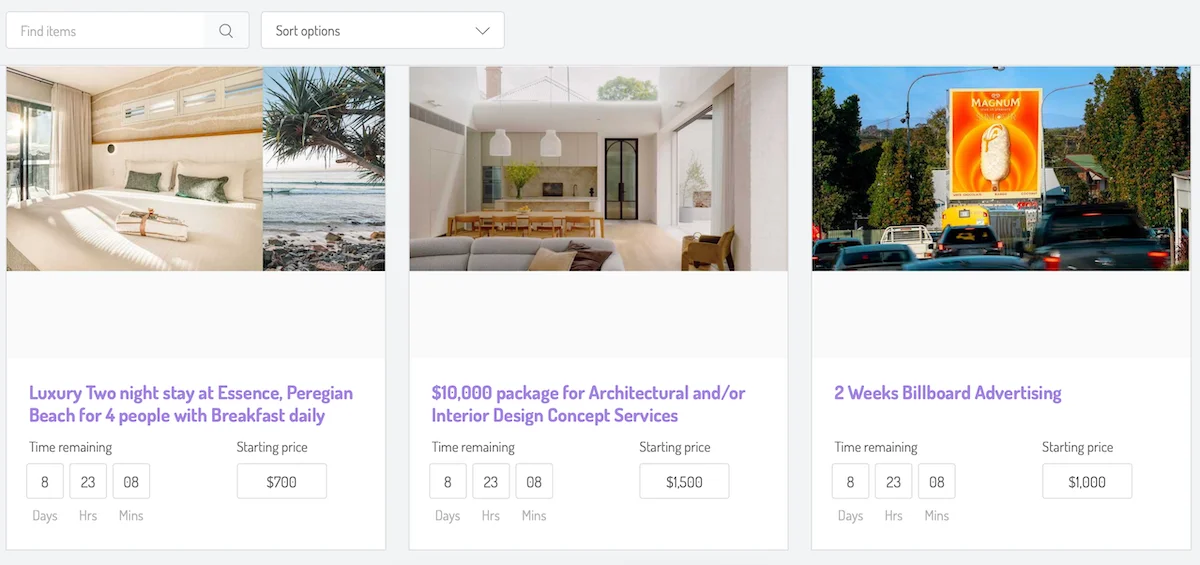
Task: Click the beach palm tree photo
Action: tap(324, 168)
